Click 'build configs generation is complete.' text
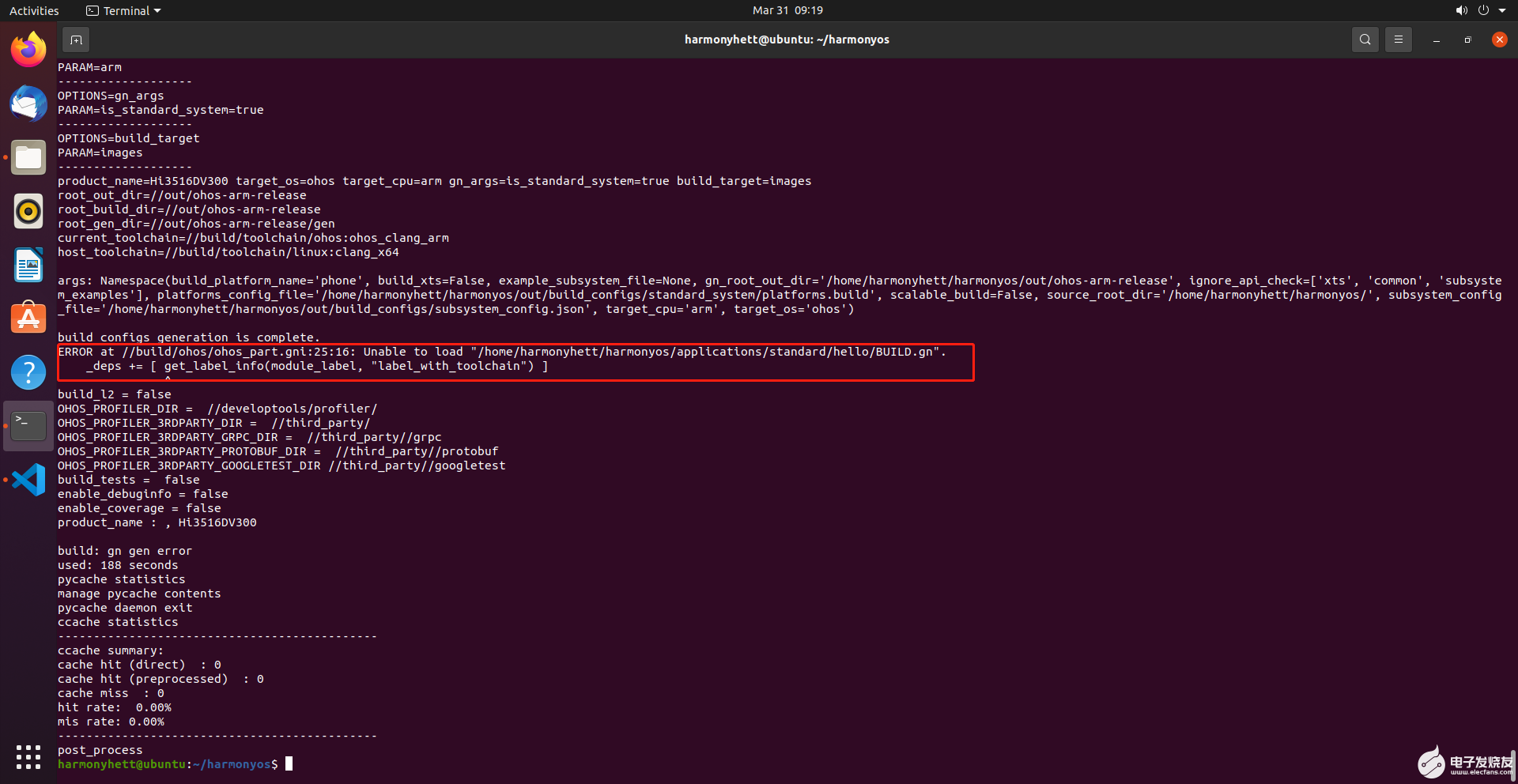This screenshot has width=1518, height=784. coord(189,337)
